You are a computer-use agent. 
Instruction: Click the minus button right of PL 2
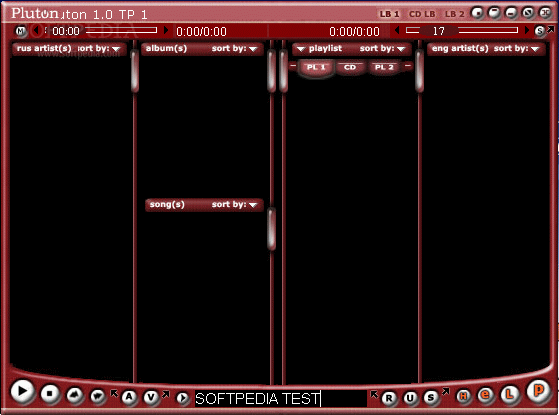point(408,66)
